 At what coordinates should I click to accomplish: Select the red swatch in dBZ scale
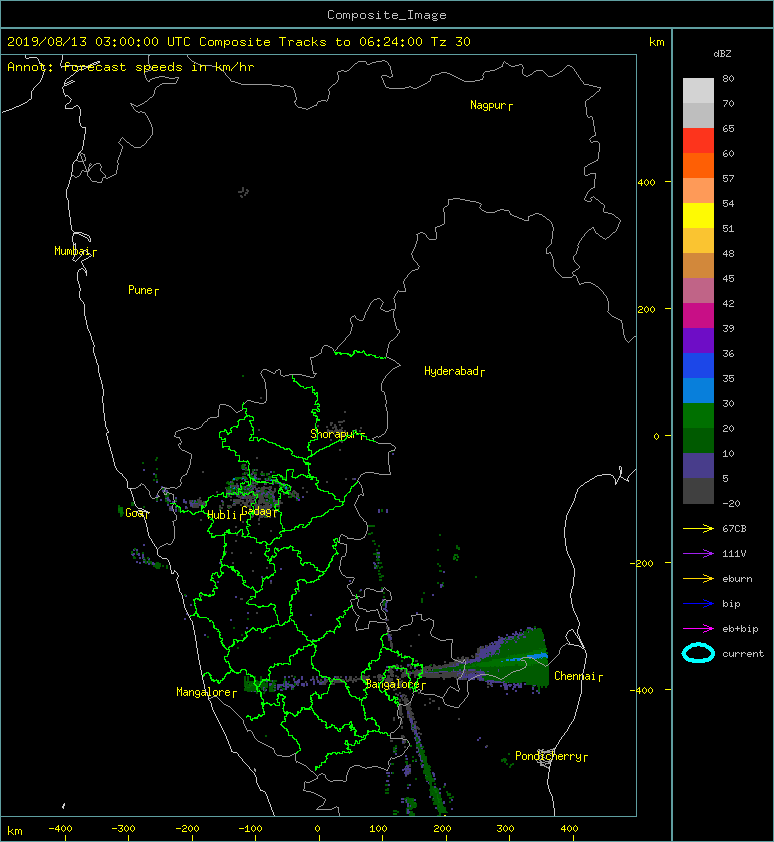point(698,140)
